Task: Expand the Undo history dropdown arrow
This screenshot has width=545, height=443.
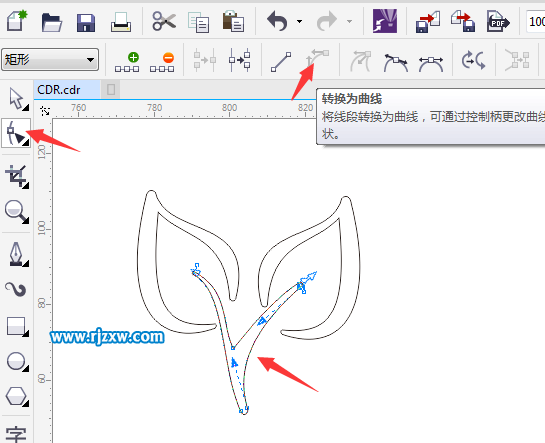Action: (x=299, y=22)
